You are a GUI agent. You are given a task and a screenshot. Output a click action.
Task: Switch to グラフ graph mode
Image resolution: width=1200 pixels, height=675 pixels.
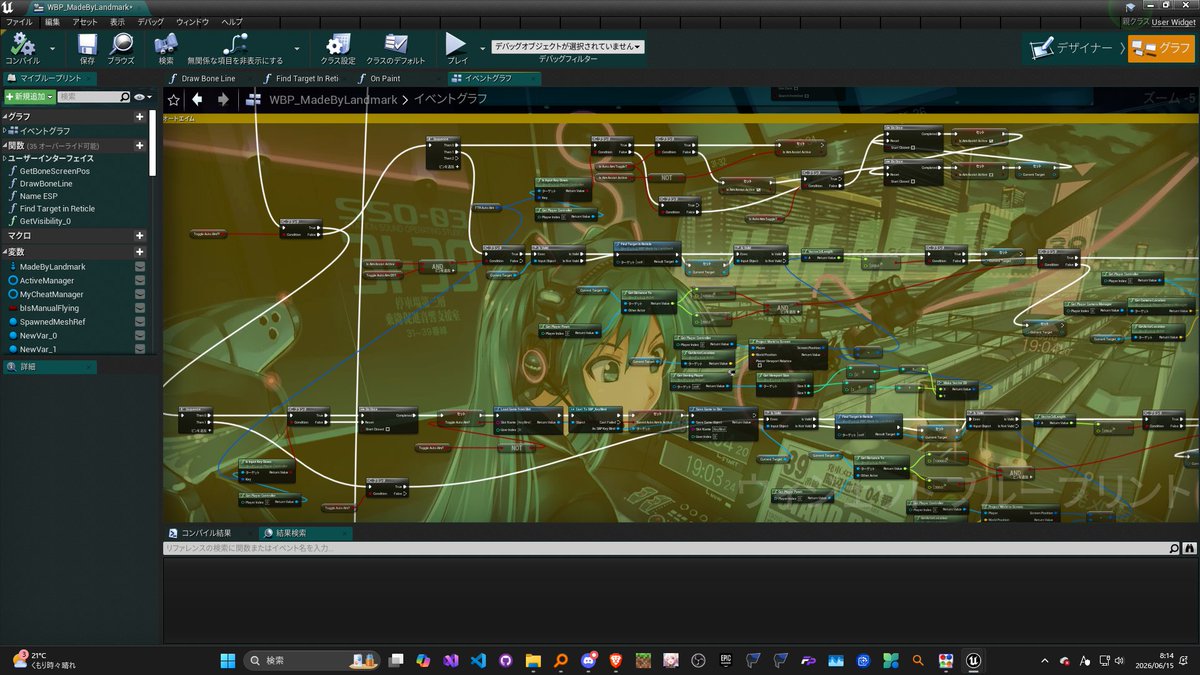(1162, 48)
